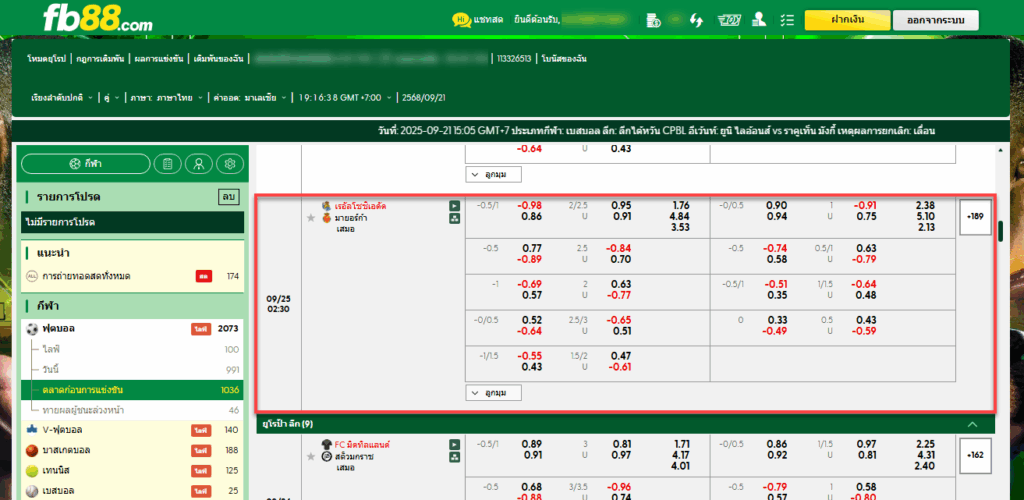Open the GMT +7:00 time zone dropdown

[x=345, y=98]
